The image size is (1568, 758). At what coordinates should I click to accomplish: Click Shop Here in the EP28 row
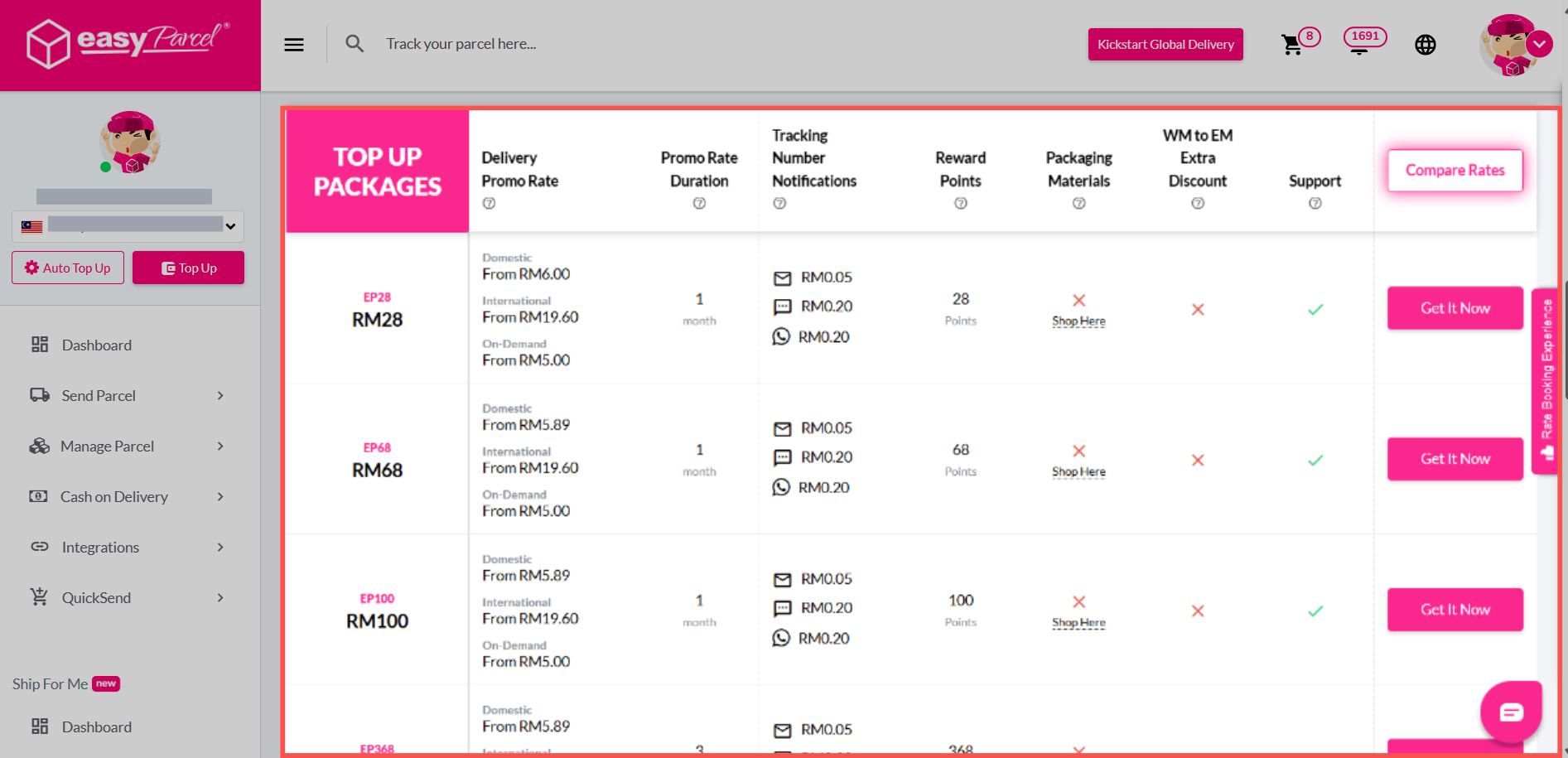point(1078,321)
